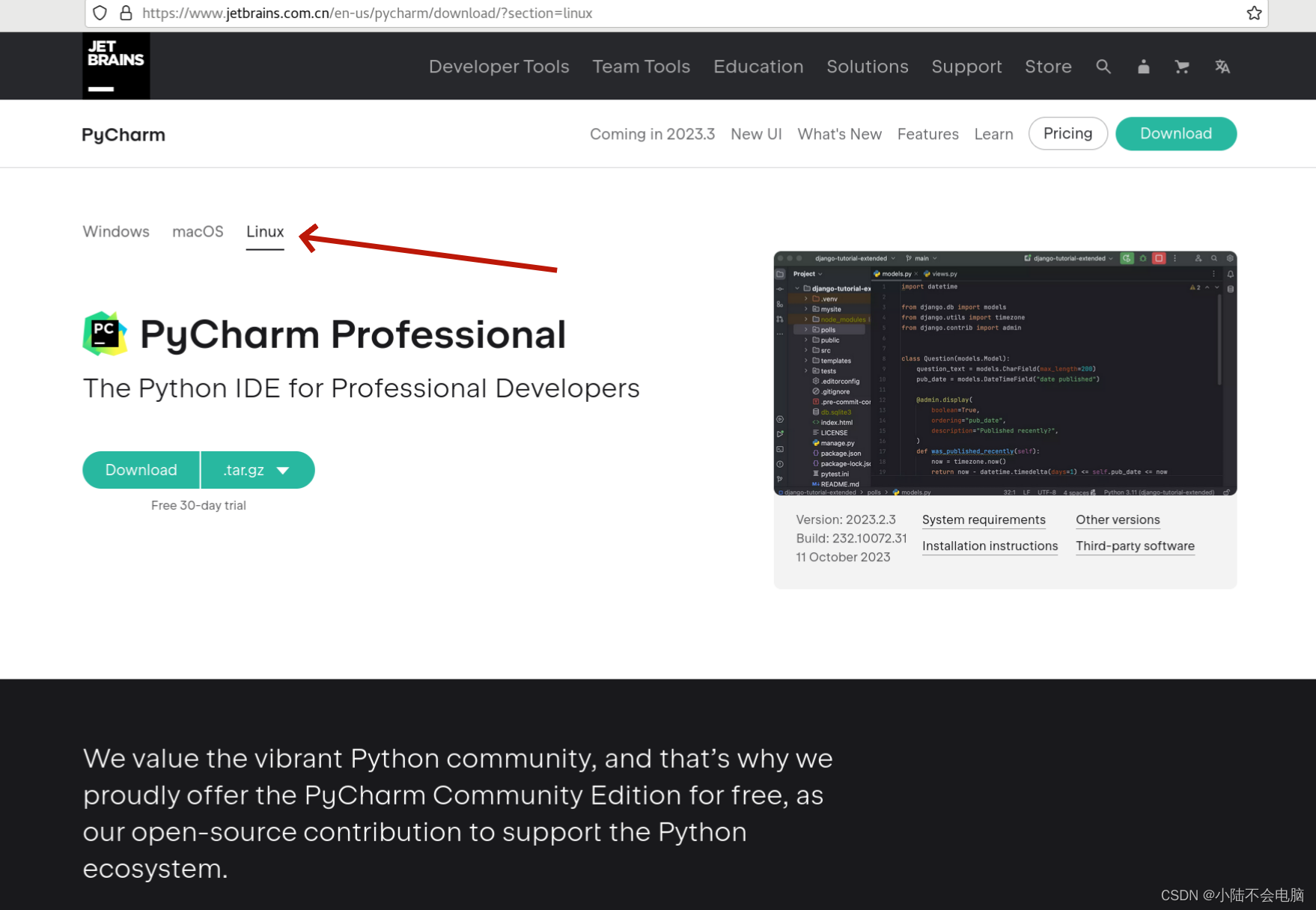Open the account profile icon

[1143, 67]
